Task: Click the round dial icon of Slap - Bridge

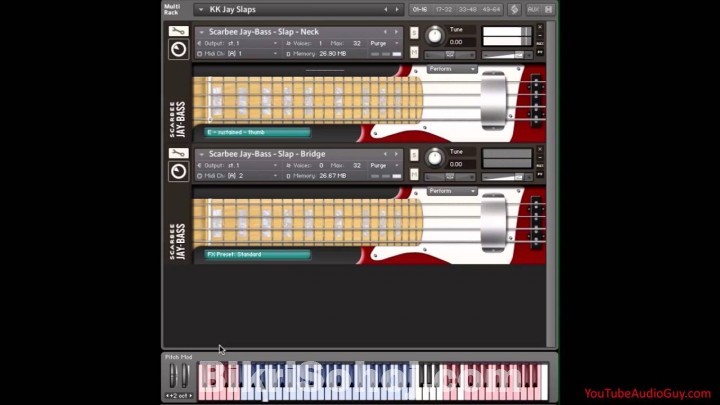Action: tap(178, 172)
